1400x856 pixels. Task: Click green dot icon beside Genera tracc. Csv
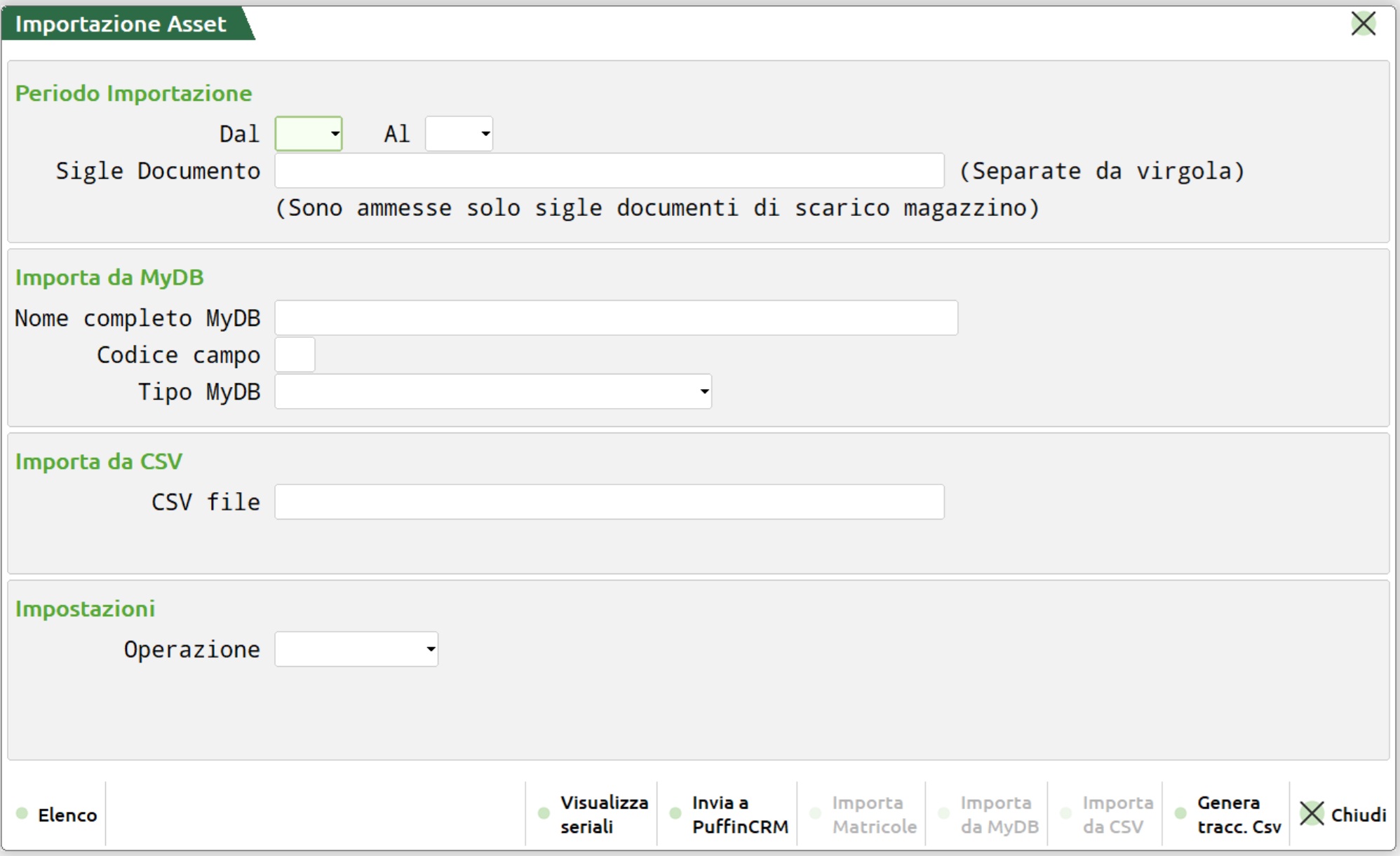1180,813
